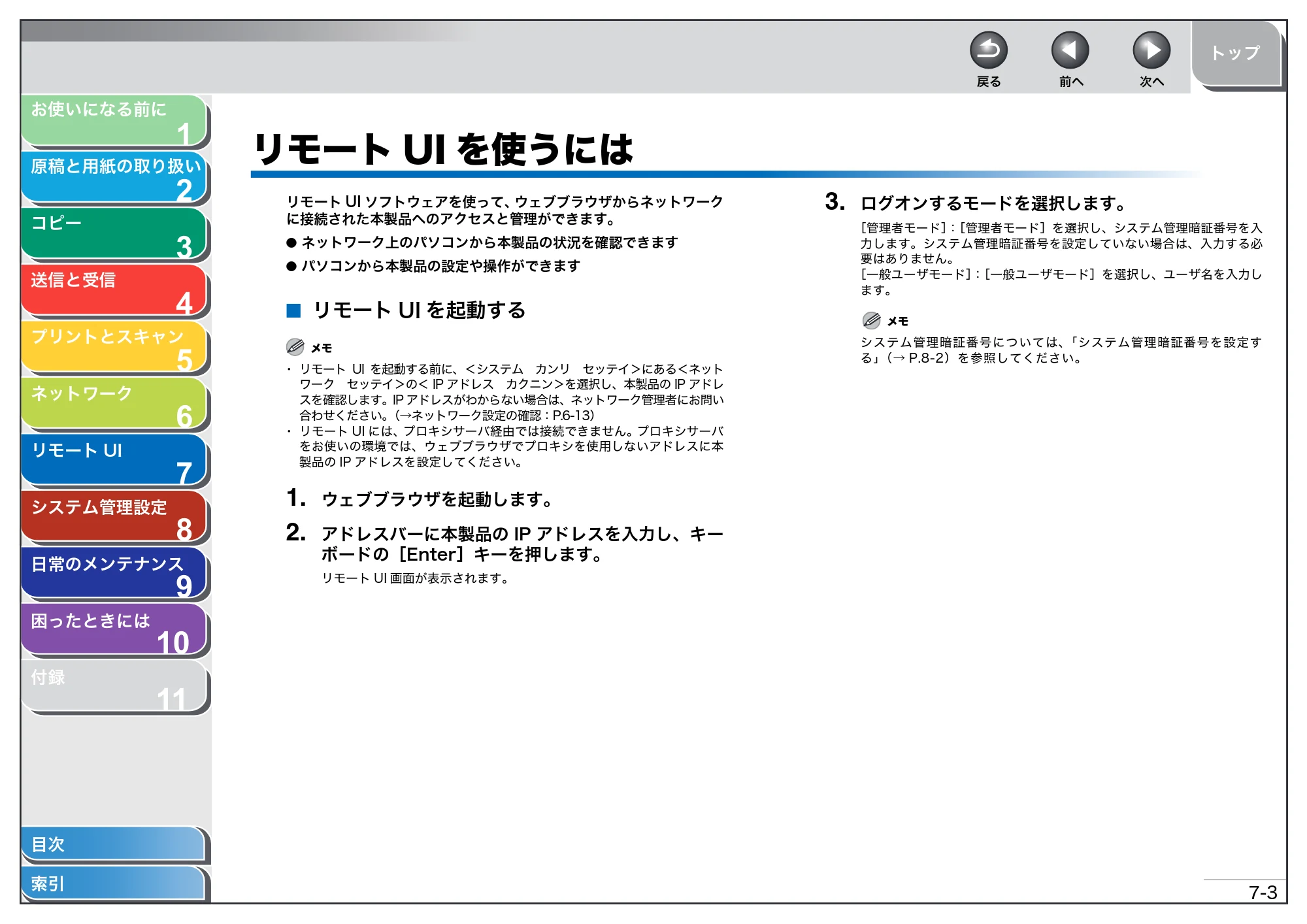Click step 3 ログオンするモードを選択します

993,203
